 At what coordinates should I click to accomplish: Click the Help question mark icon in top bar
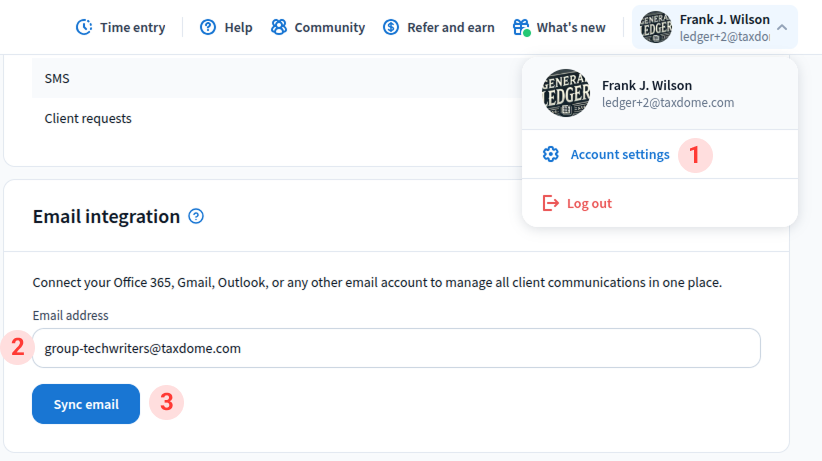(208, 27)
